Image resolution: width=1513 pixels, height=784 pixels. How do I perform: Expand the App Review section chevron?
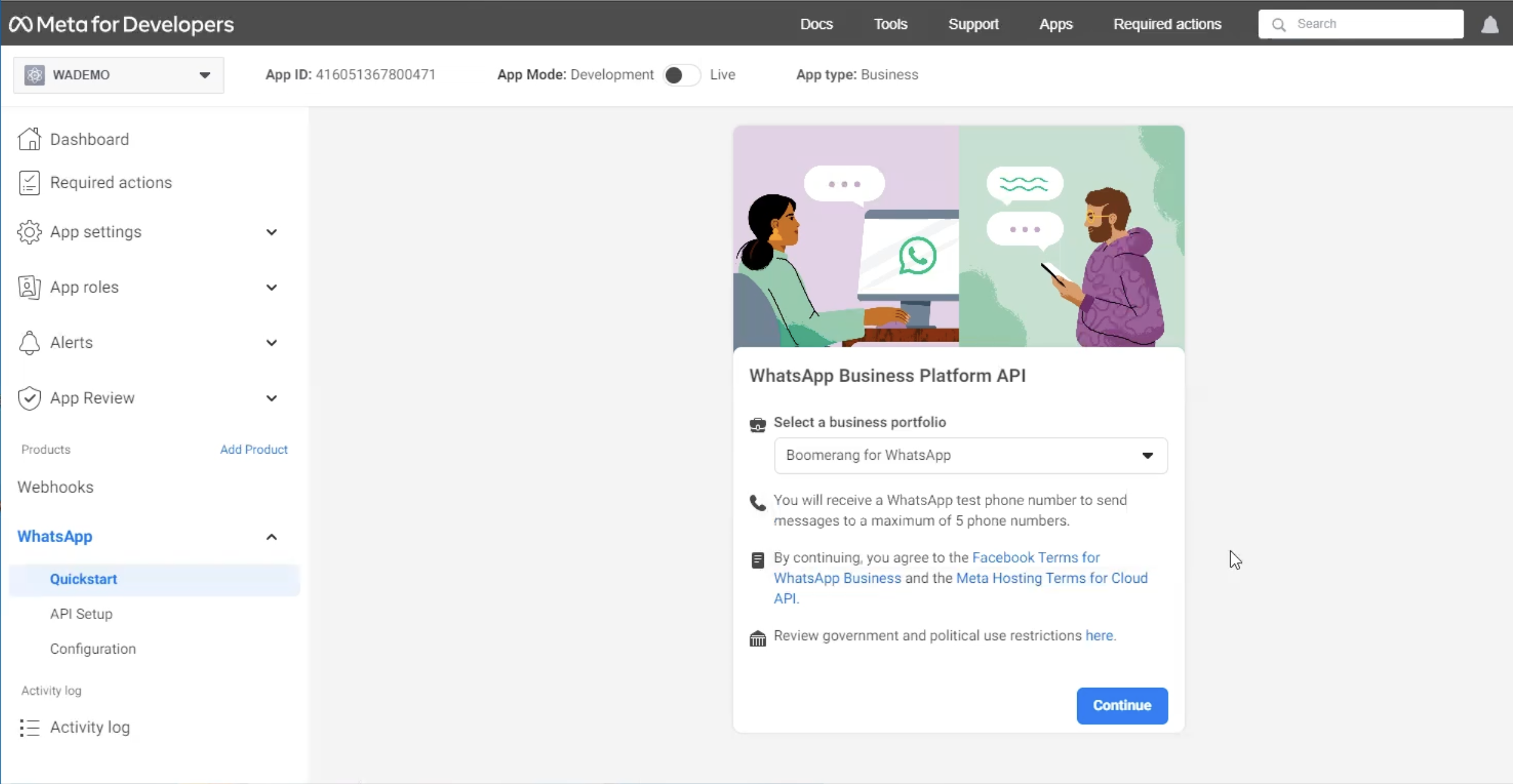point(271,398)
